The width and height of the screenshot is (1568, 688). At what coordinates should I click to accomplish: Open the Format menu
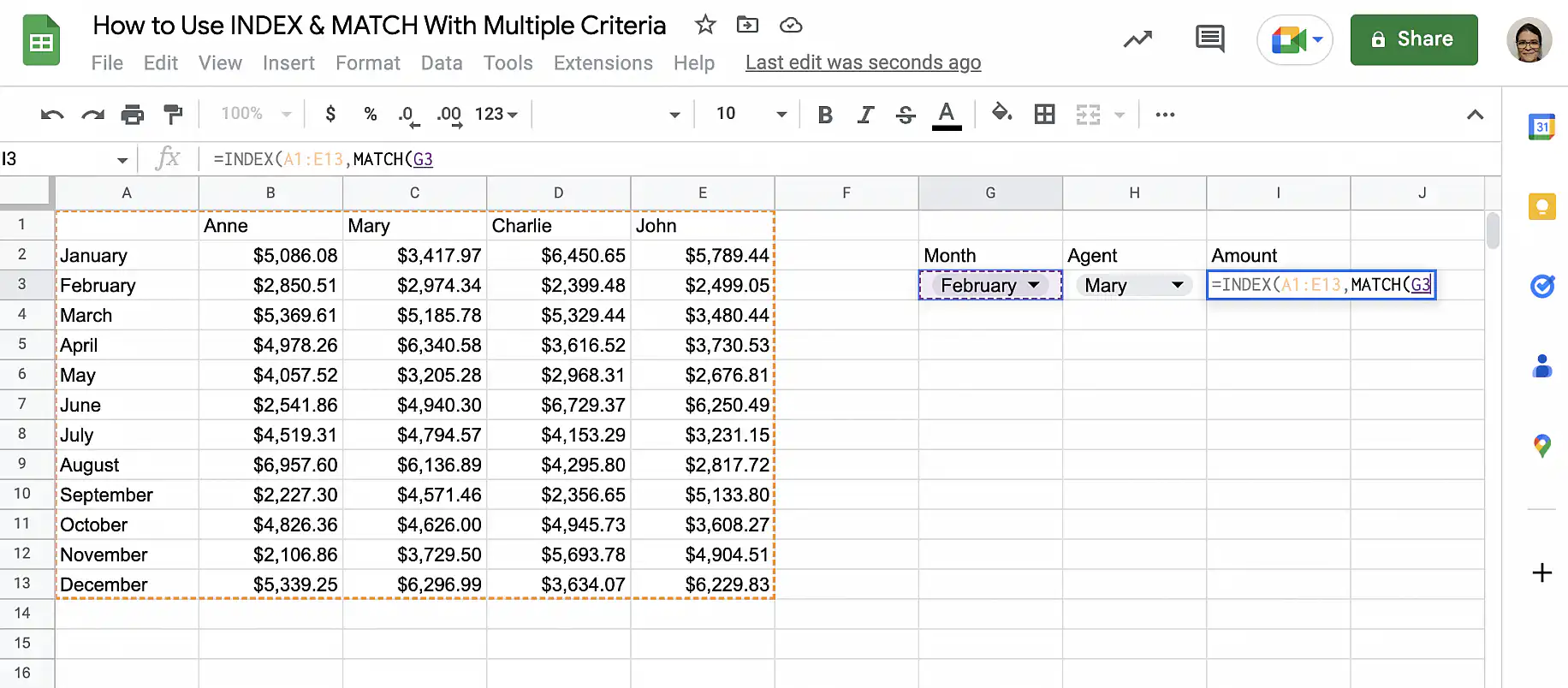tap(368, 63)
